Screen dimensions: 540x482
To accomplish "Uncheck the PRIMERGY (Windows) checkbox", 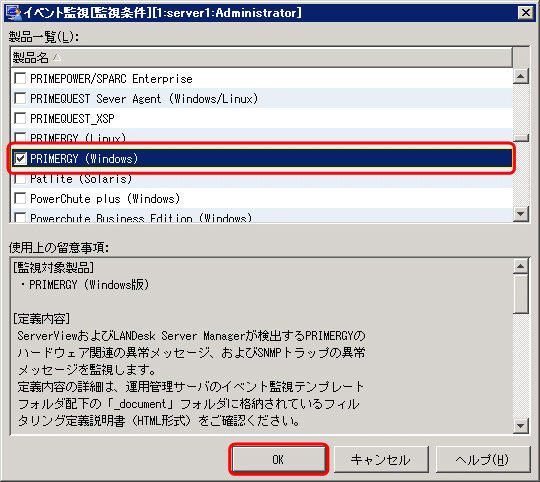I will [x=20, y=159].
